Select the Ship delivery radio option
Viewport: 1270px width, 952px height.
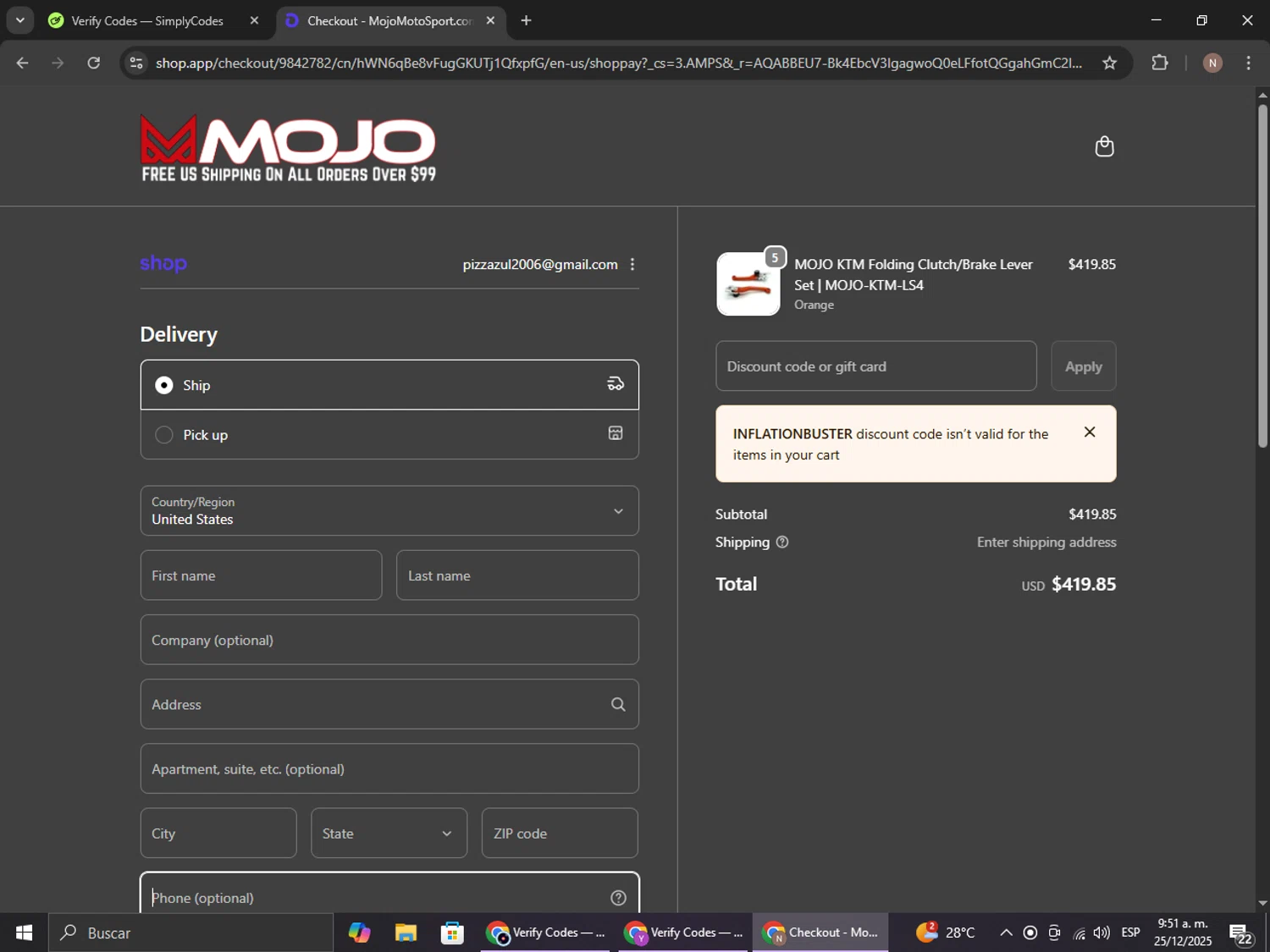click(x=164, y=385)
